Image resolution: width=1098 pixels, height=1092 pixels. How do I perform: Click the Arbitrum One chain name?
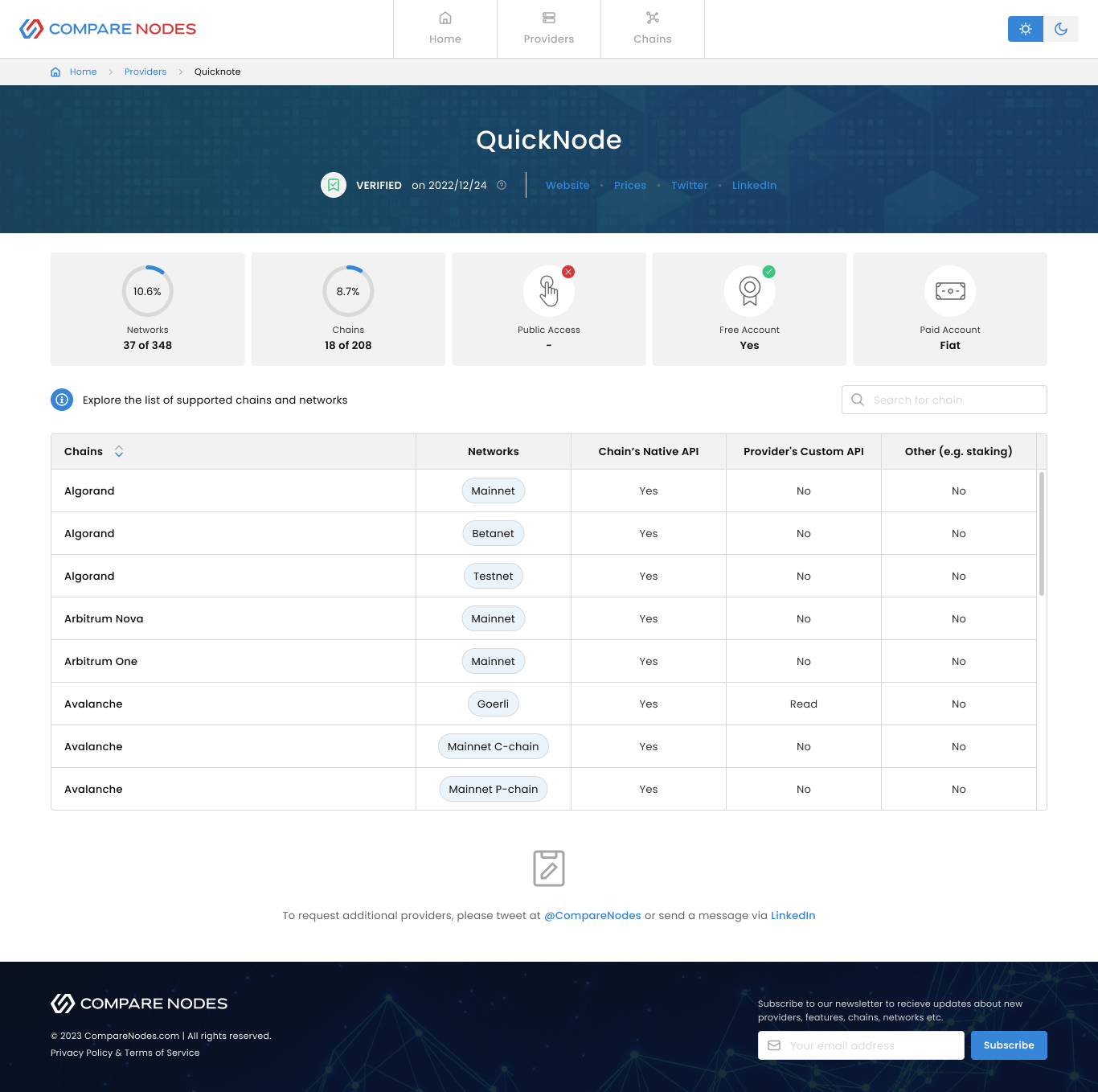pyautogui.click(x=100, y=661)
